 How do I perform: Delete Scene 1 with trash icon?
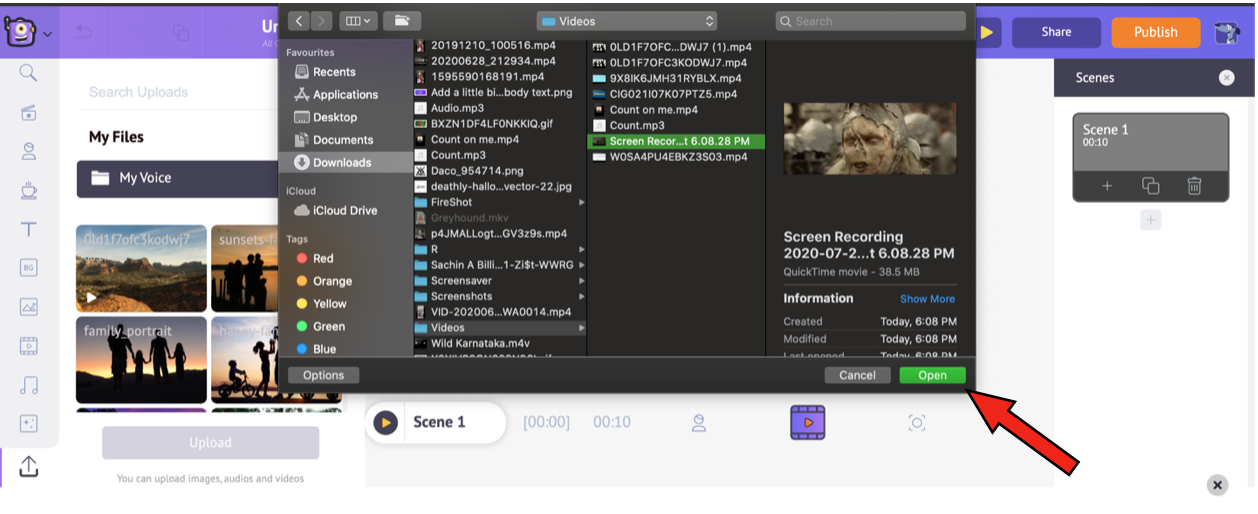tap(1194, 186)
